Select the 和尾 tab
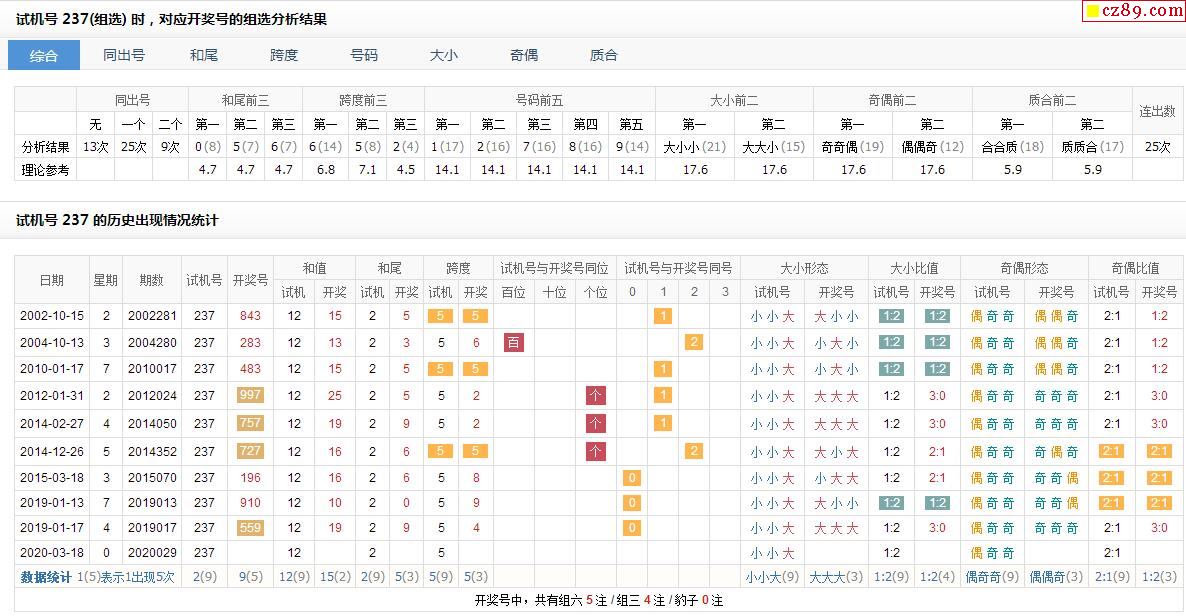 pos(204,55)
